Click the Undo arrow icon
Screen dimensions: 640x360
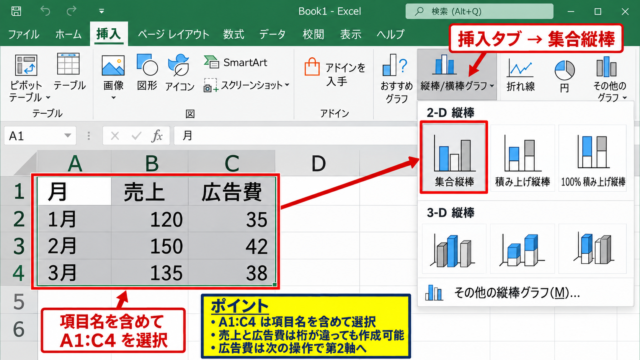45,11
